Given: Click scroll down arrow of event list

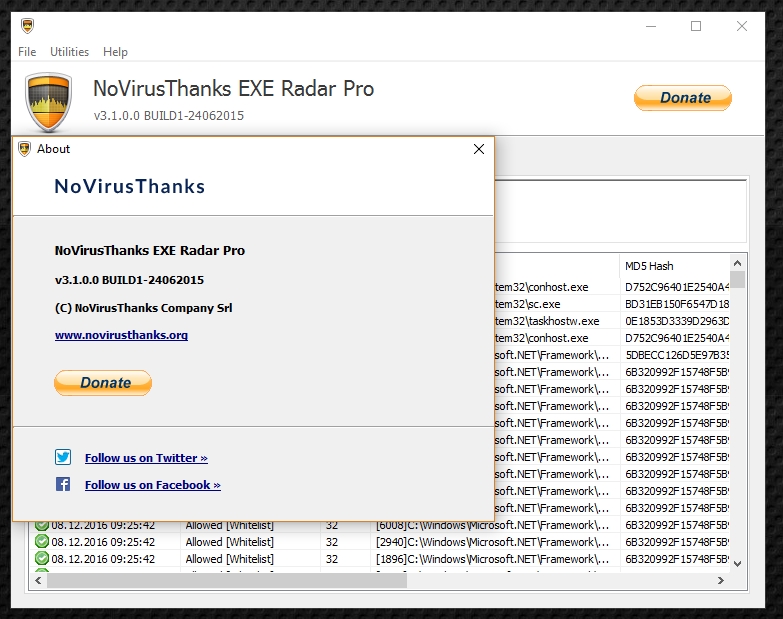Looking at the screenshot, I should tap(738, 564).
